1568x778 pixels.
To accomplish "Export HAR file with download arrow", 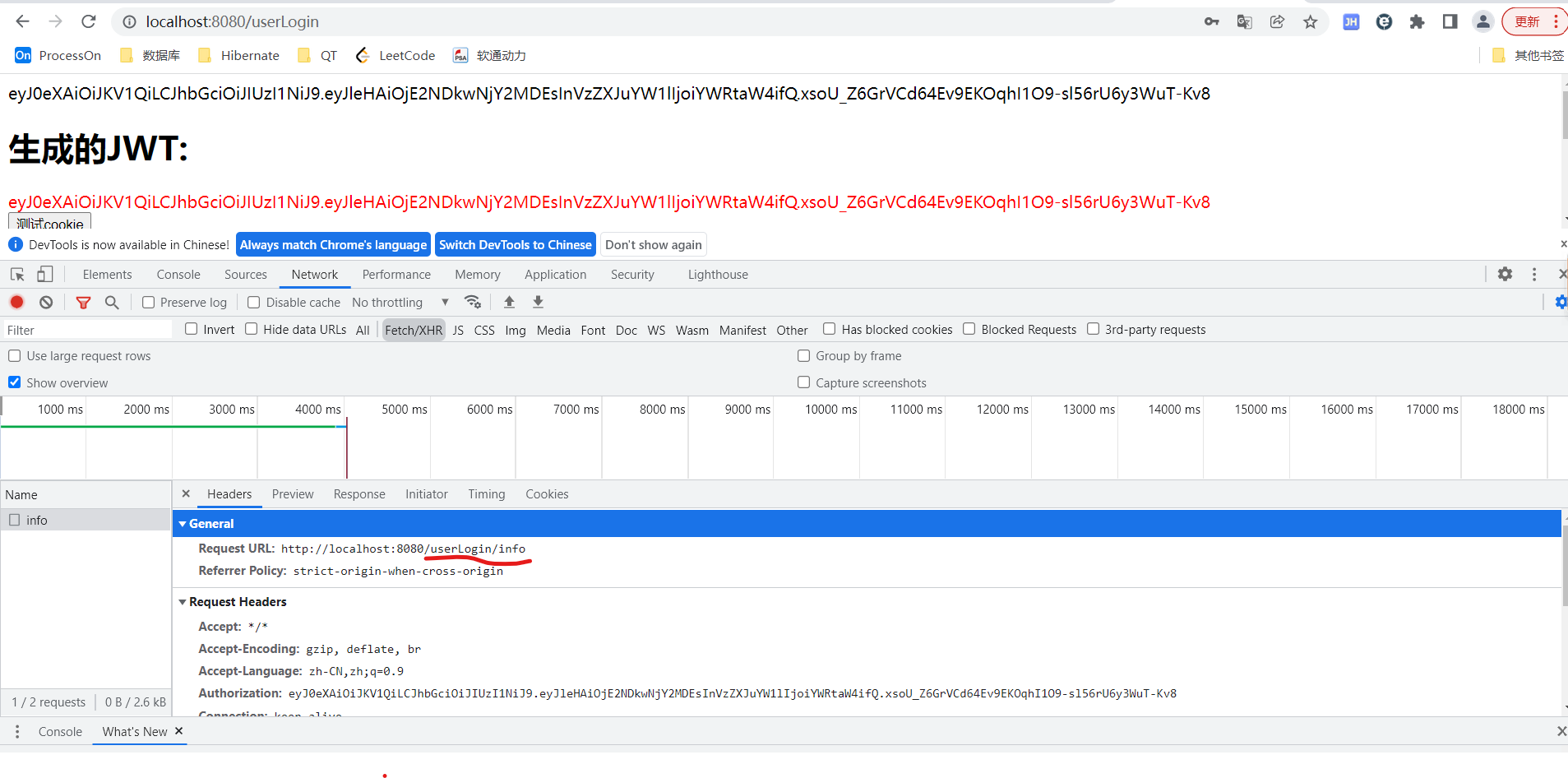I will [538, 302].
